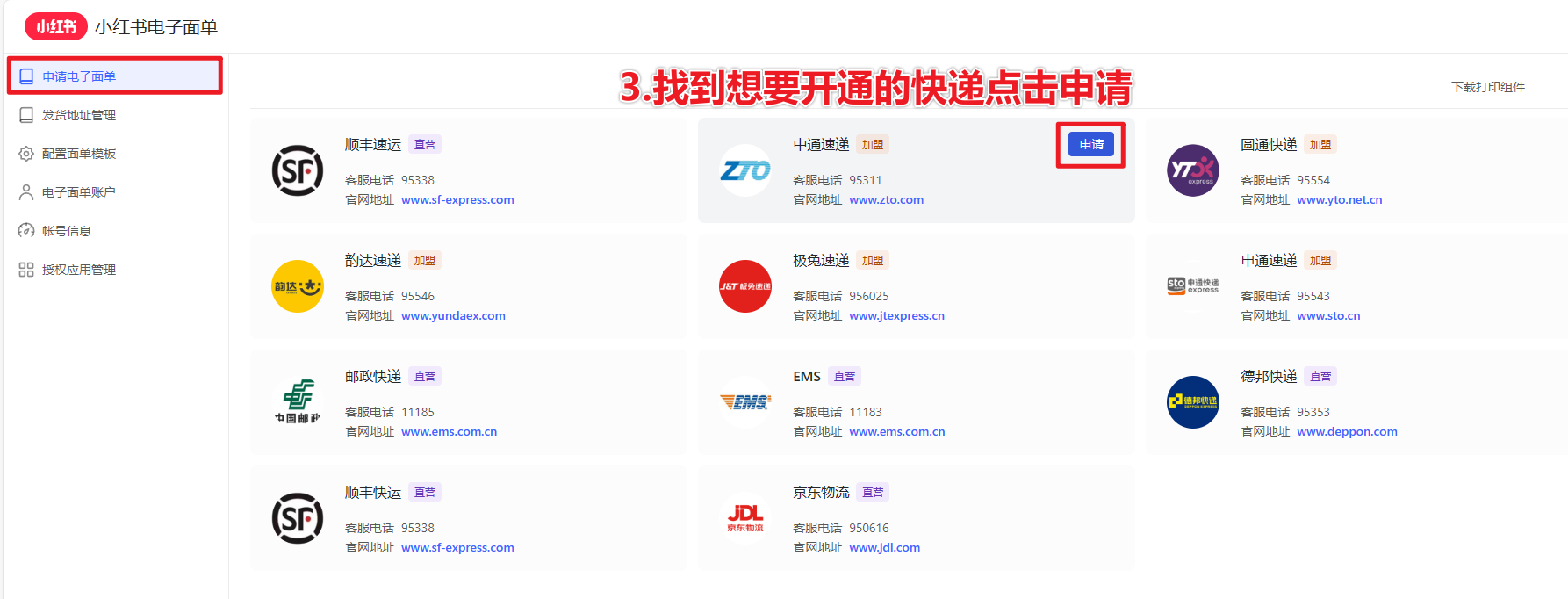The width and height of the screenshot is (1568, 599).
Task: Open www.sf-express.com link under 顺丰速运
Action: tap(457, 200)
